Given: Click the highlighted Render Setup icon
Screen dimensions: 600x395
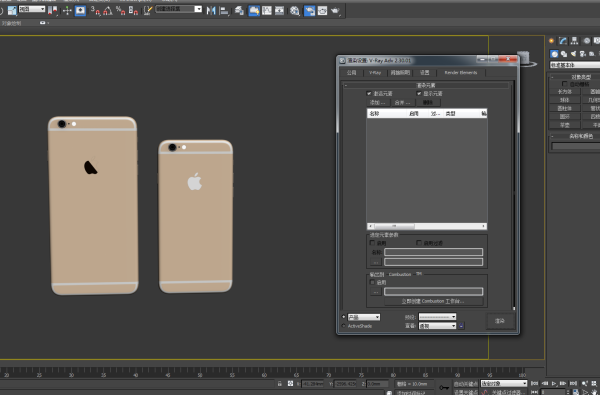Looking at the screenshot, I should (x=309, y=11).
